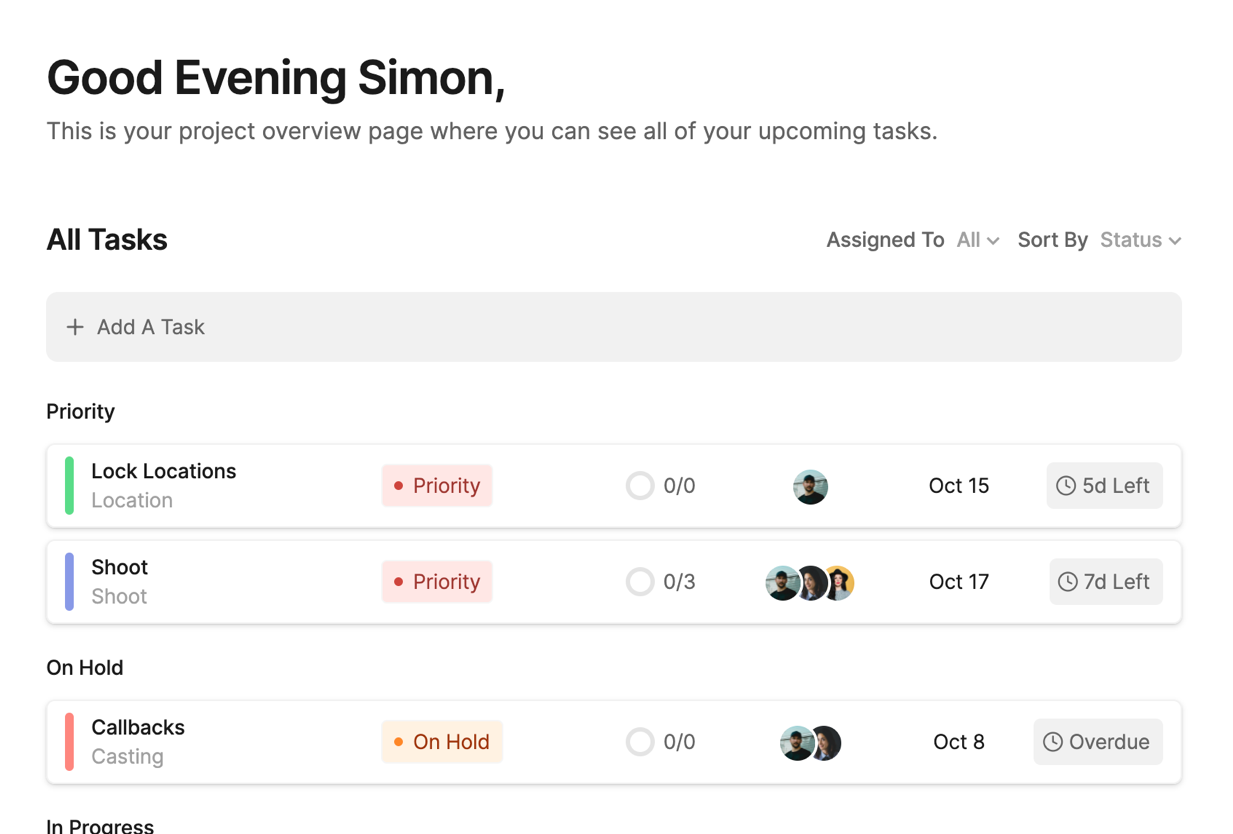The width and height of the screenshot is (1233, 834).
Task: Click the orange dot in On Hold tag
Action: coord(398,742)
